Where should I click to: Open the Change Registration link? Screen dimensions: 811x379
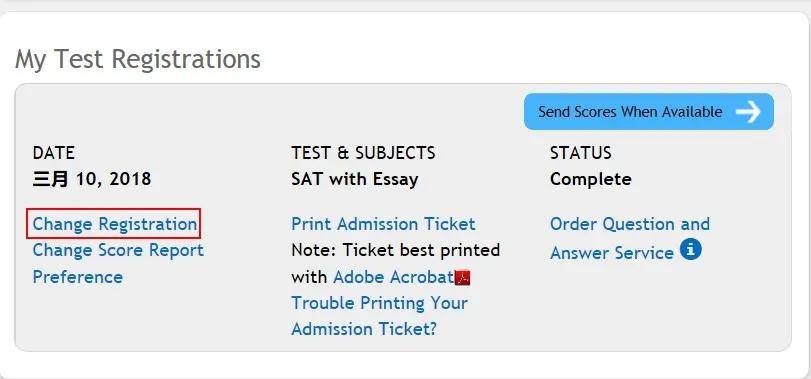point(114,224)
